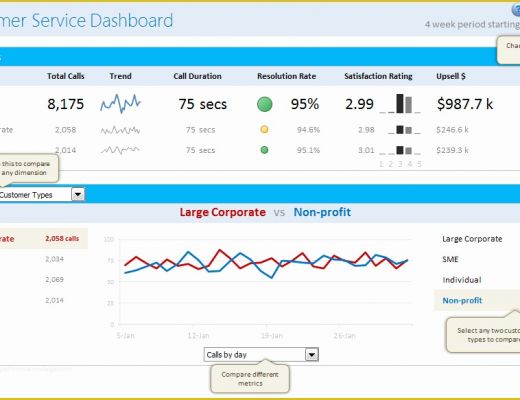Click the 2,058 total calls value in top table
The height and width of the screenshot is (400, 520).
[x=65, y=130]
